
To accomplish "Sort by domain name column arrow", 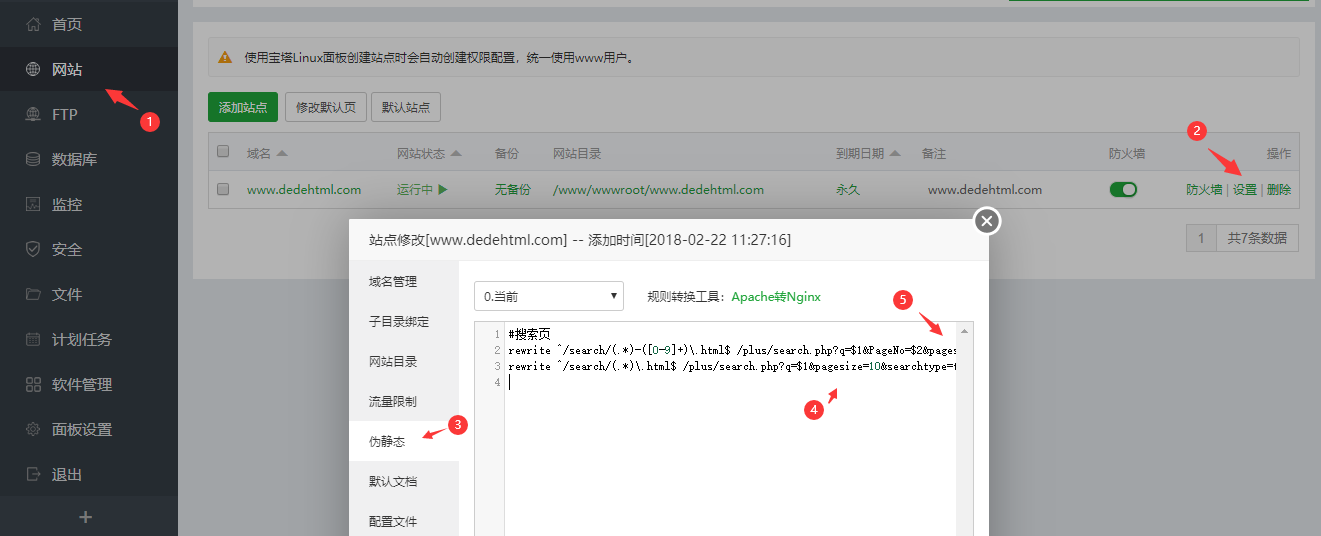I will [x=282, y=154].
